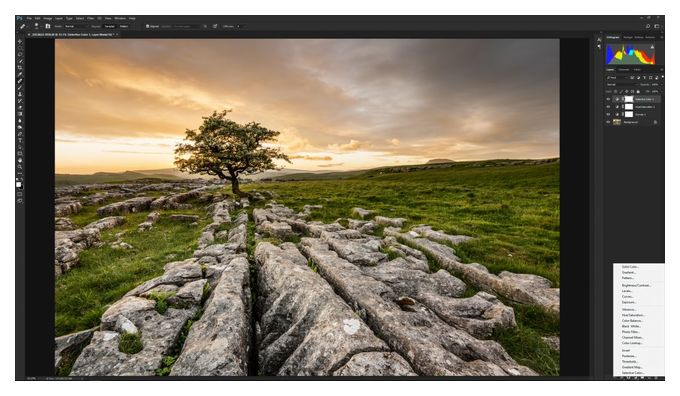The width and height of the screenshot is (680, 396).
Task: Select the Blur tool
Action: [x=20, y=121]
